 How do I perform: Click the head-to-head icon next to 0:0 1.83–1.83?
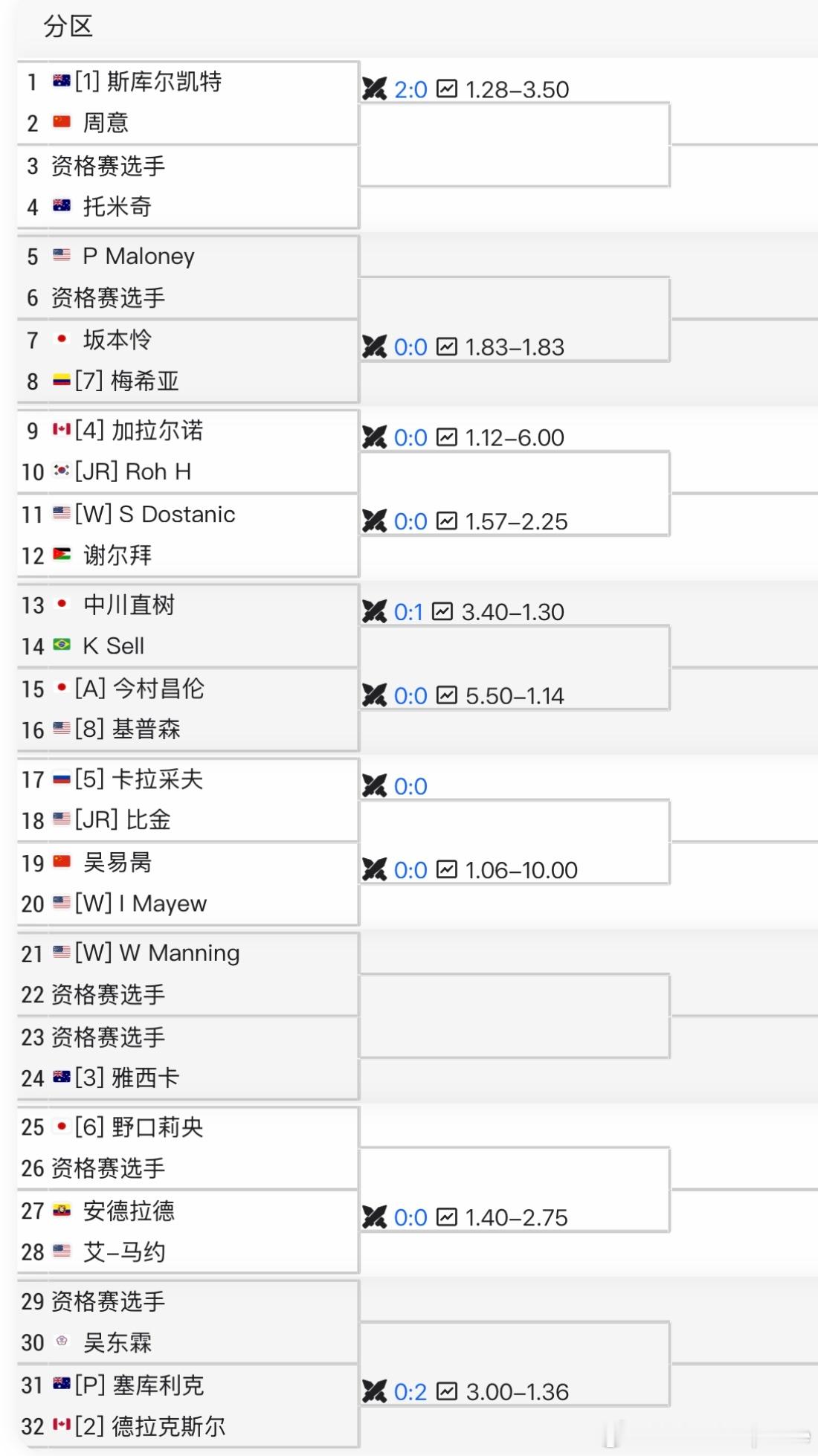point(375,347)
